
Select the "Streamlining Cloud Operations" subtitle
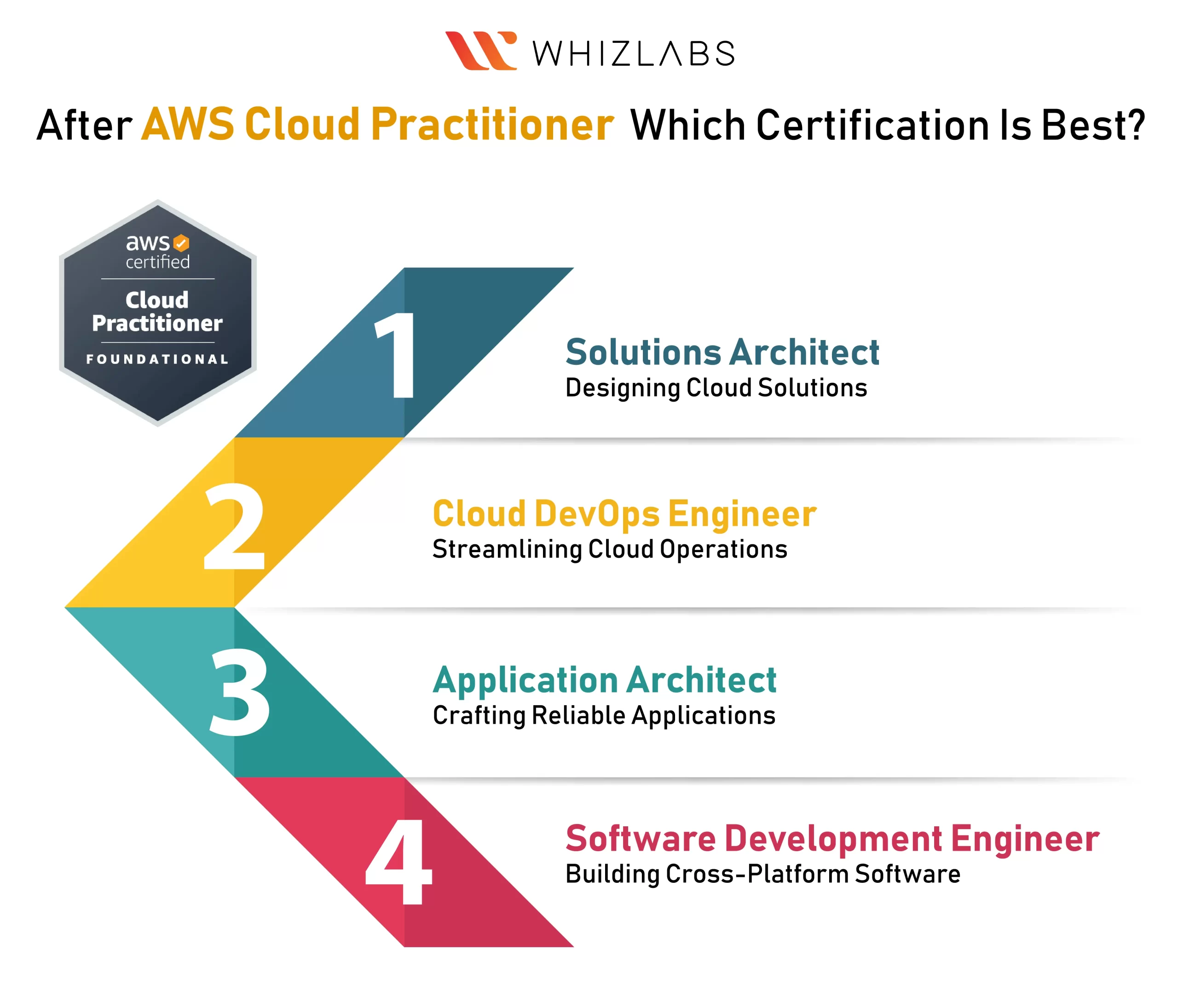(610, 550)
